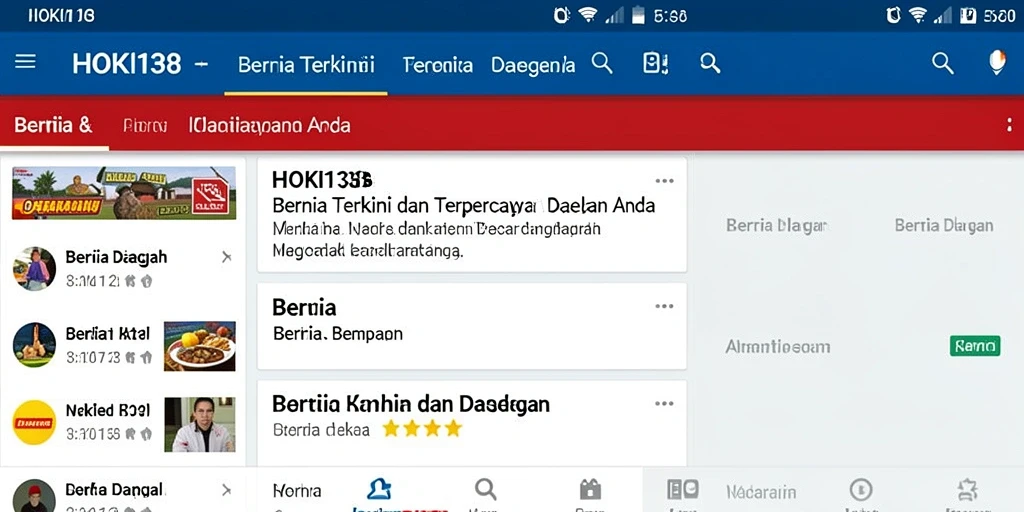Click the Ndarairin label at the bottom

coord(761,492)
